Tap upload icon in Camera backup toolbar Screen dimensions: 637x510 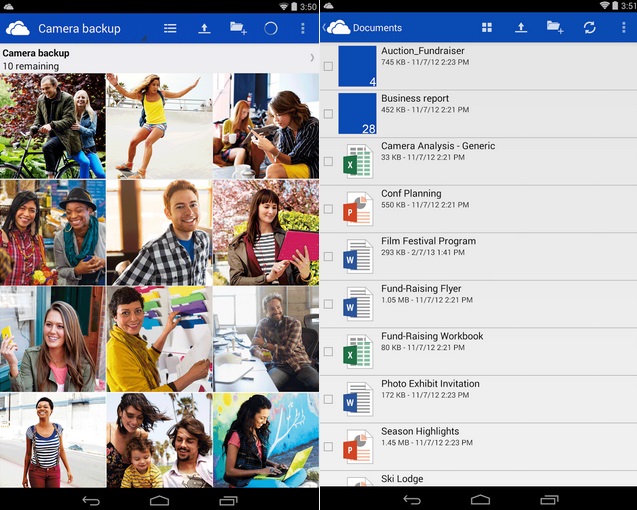click(204, 28)
